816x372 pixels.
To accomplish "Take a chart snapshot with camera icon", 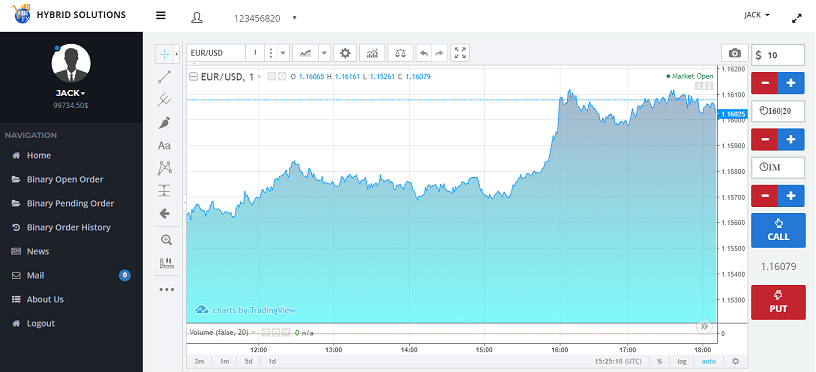I will coord(734,54).
